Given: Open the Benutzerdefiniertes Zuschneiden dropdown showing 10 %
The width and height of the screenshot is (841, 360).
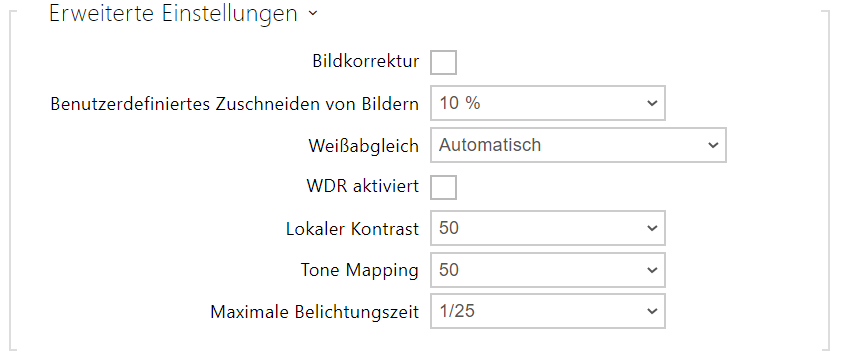Looking at the screenshot, I should [548, 103].
